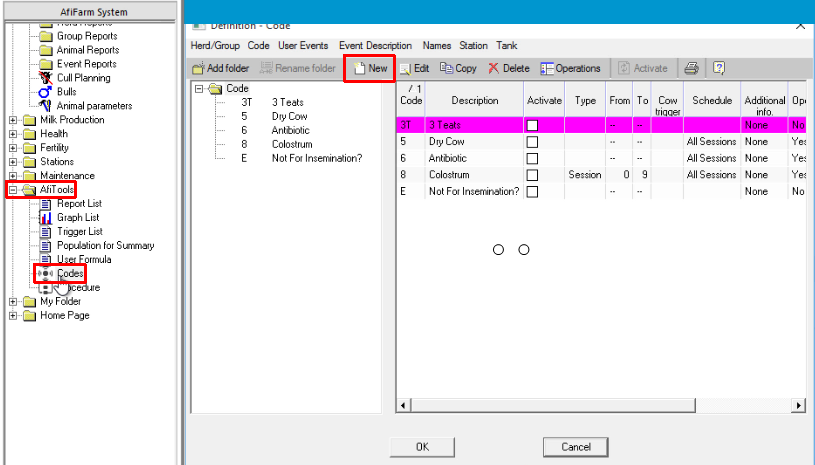The image size is (815, 465).
Task: Open Operations from the toolbar
Action: tap(547, 69)
